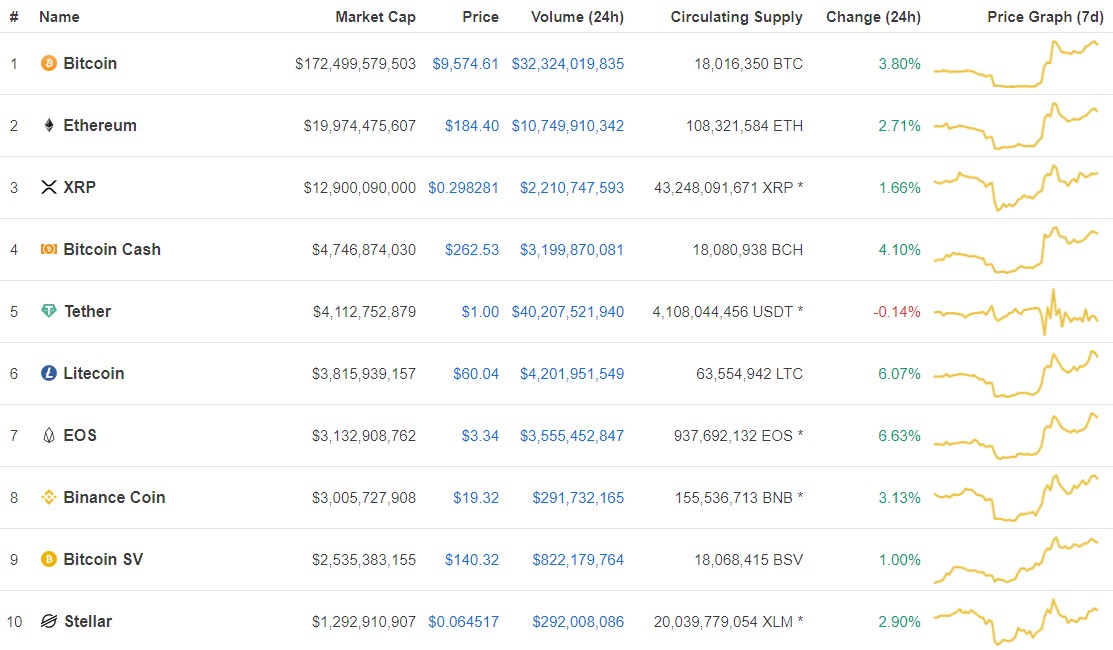Open Bitcoin SV volume $822,179,764
The height and width of the screenshot is (650, 1113).
coord(579,559)
